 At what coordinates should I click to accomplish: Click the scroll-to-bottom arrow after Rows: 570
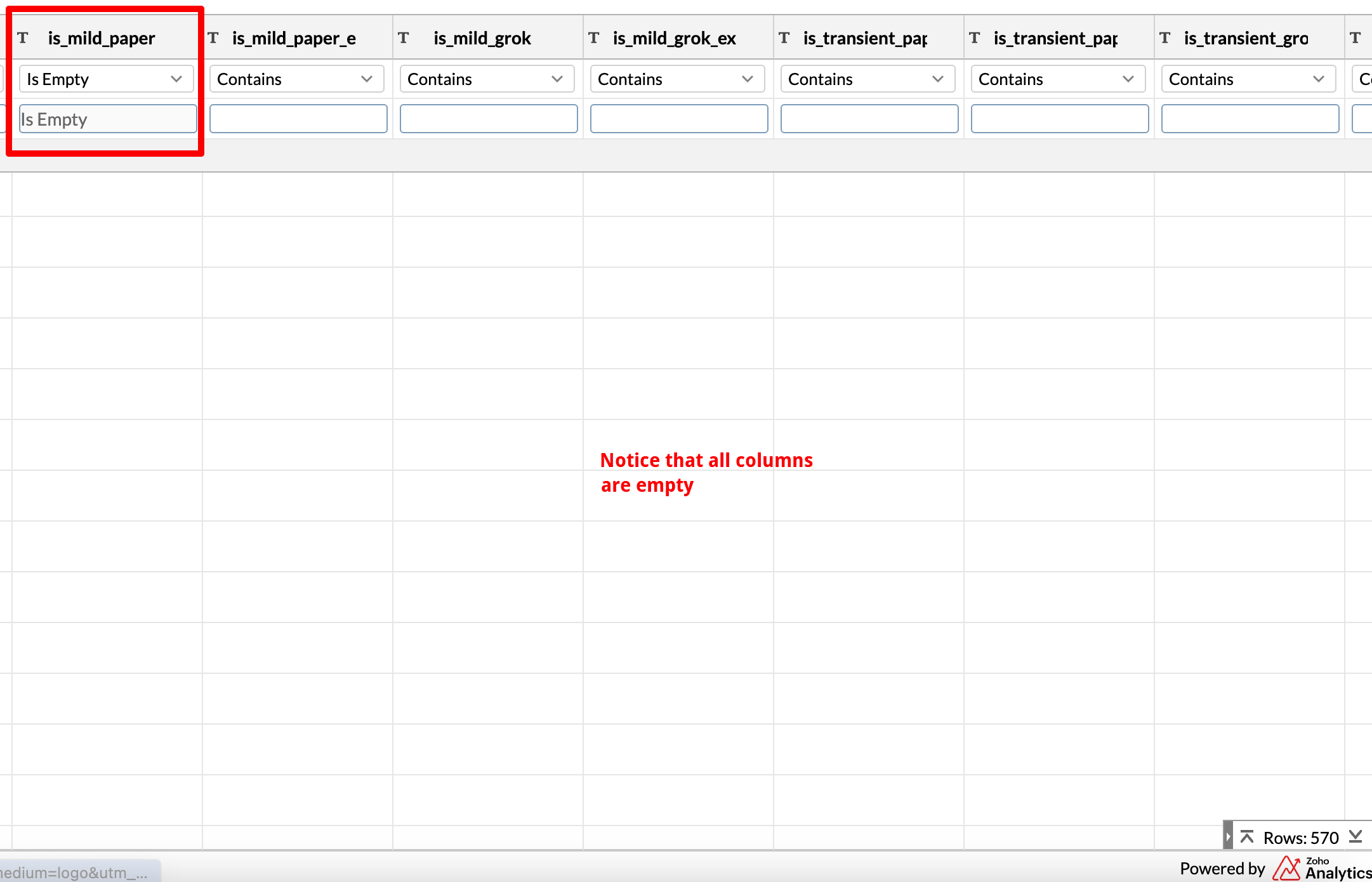(1356, 837)
